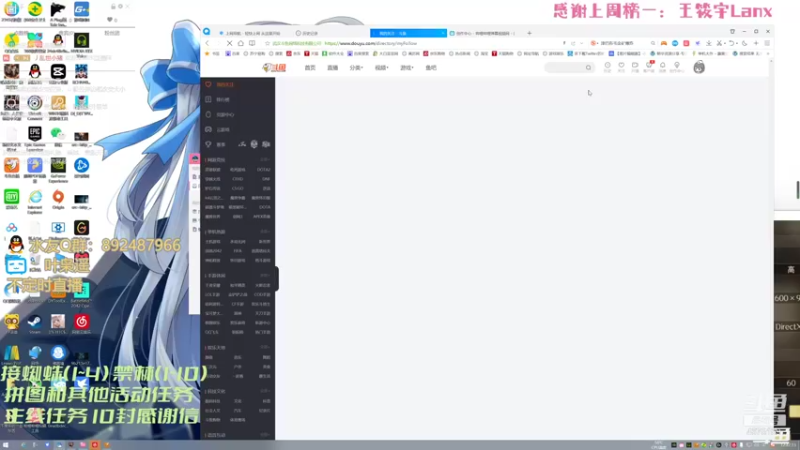This screenshot has width=800, height=450.
Task: Click the game controller toolbar icon
Action: [x=664, y=43]
